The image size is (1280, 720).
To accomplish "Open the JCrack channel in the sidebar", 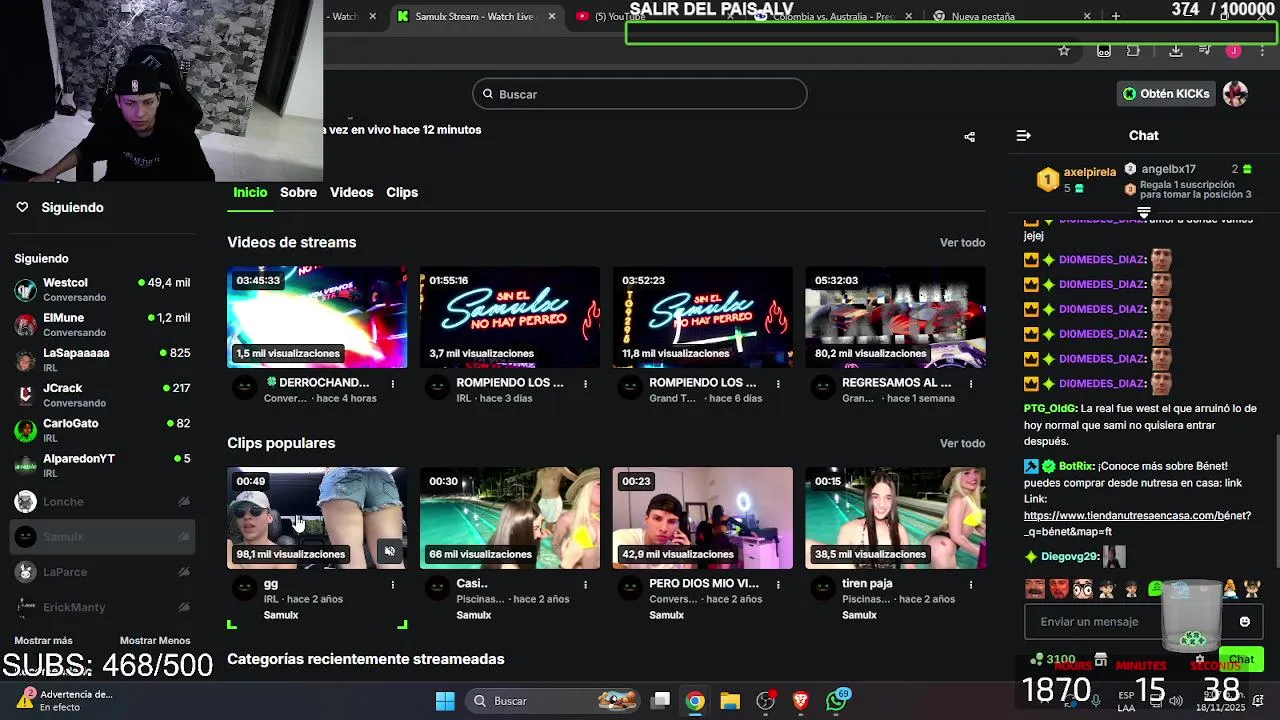I will coord(102,395).
